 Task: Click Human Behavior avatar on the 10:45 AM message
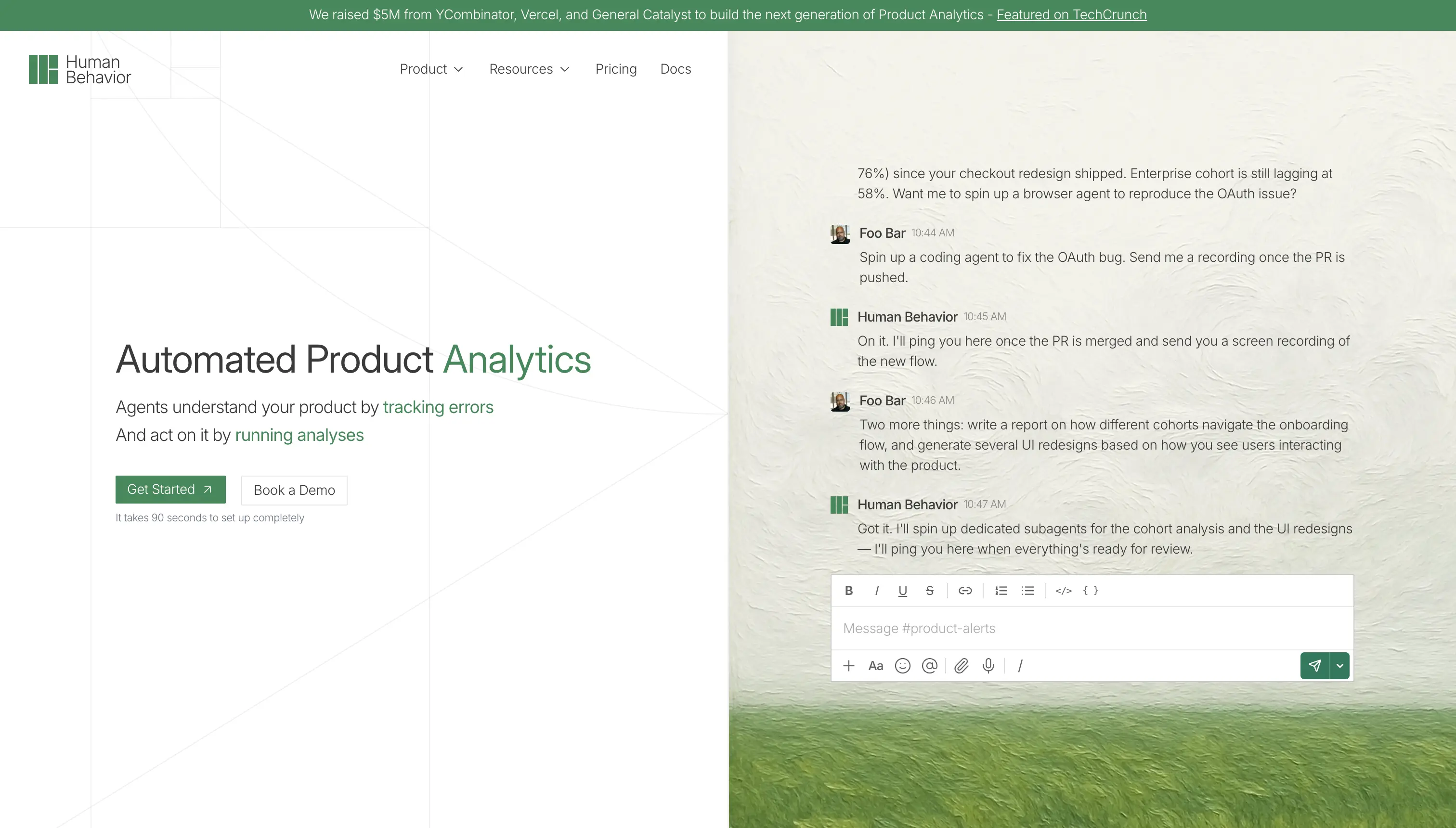pyautogui.click(x=839, y=317)
